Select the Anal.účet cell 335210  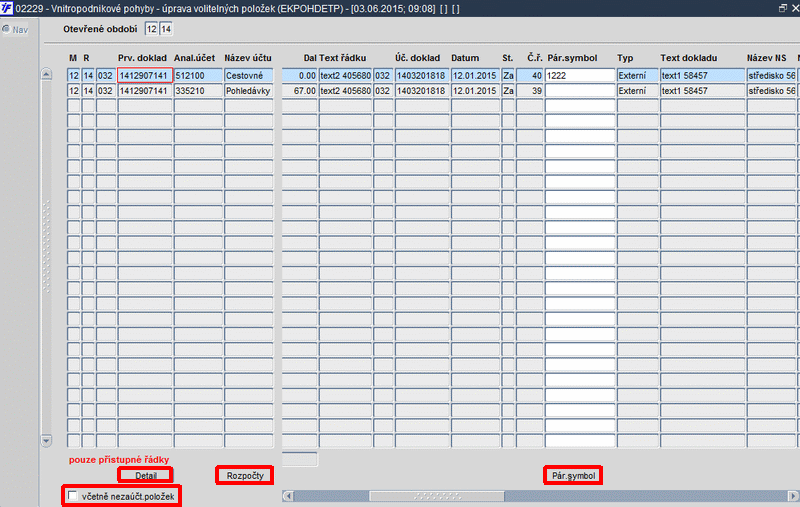pyautogui.click(x=198, y=91)
